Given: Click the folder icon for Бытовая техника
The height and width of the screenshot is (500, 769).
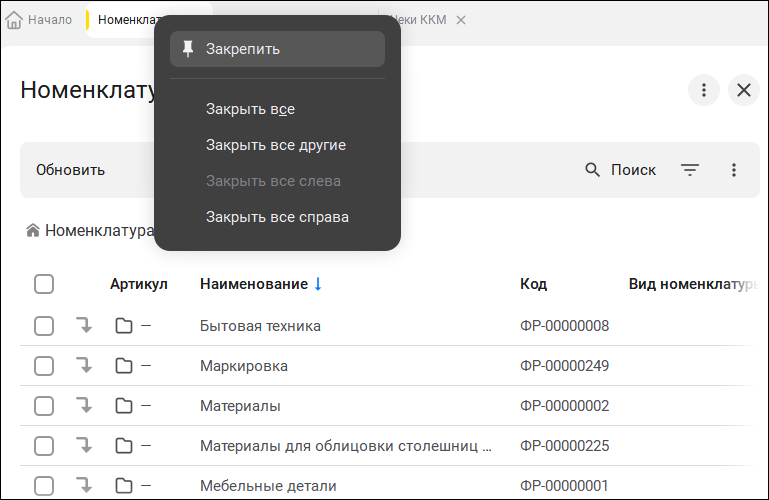Looking at the screenshot, I should tap(124, 326).
